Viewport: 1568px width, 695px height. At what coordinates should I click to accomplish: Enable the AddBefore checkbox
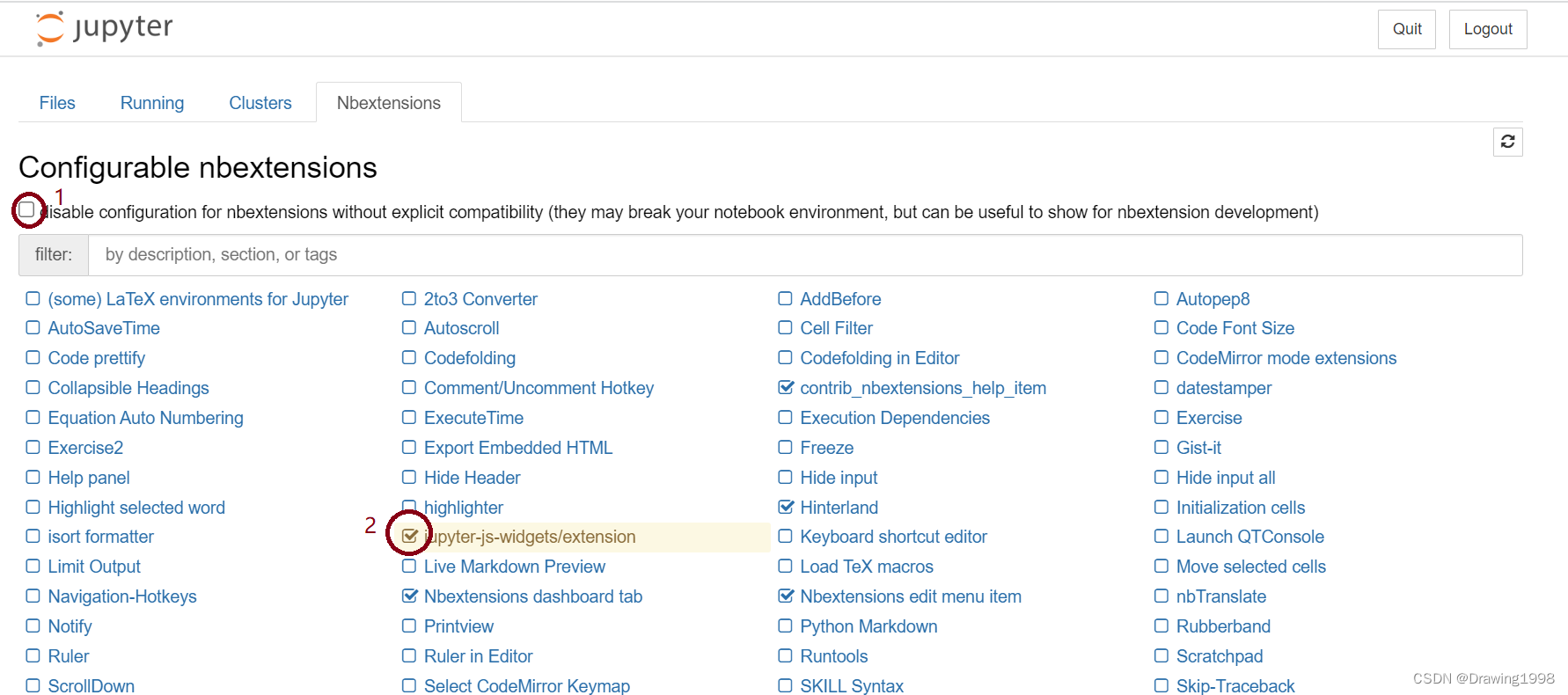786,299
